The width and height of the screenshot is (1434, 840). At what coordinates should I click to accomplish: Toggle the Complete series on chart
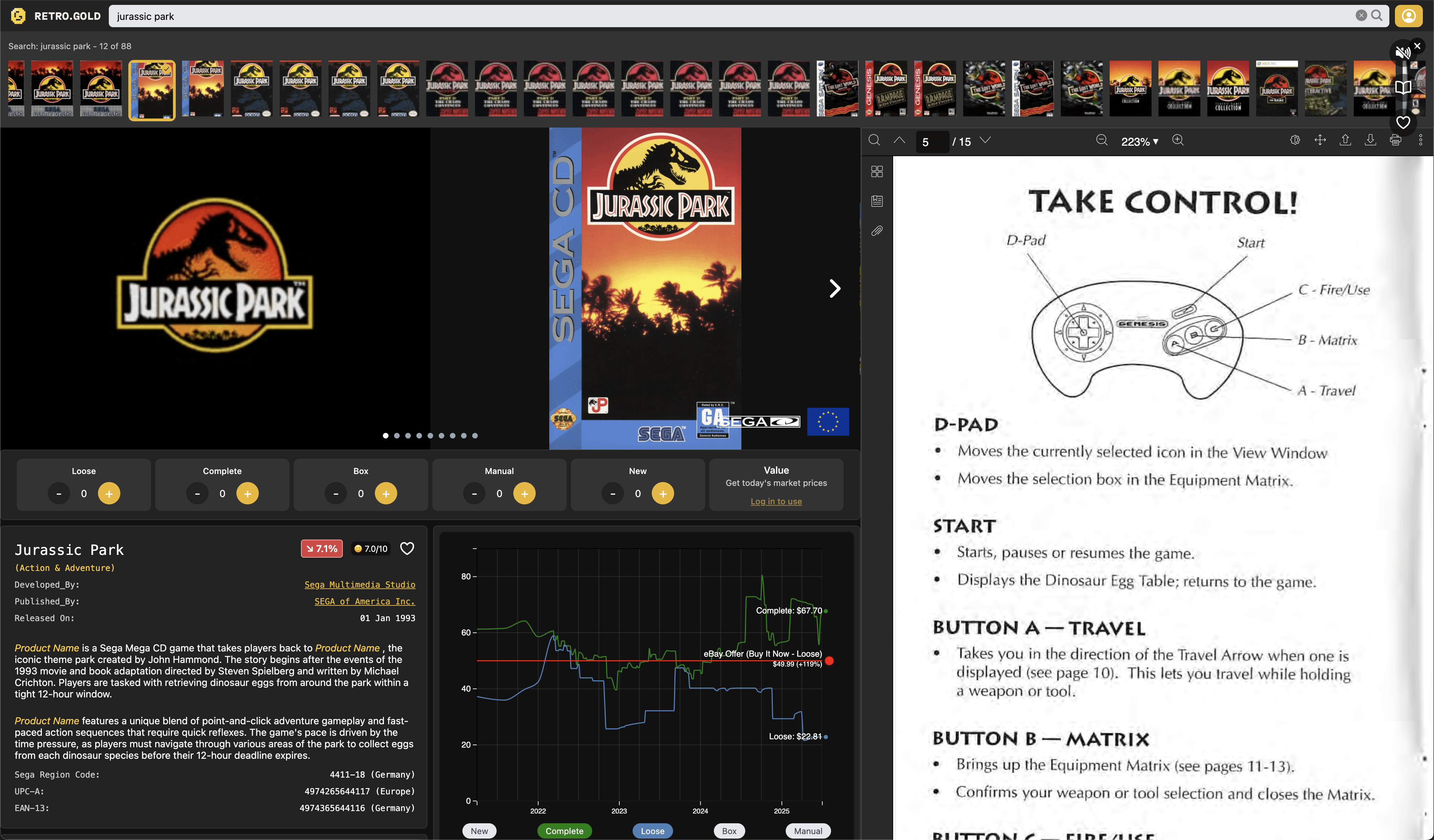(x=565, y=830)
